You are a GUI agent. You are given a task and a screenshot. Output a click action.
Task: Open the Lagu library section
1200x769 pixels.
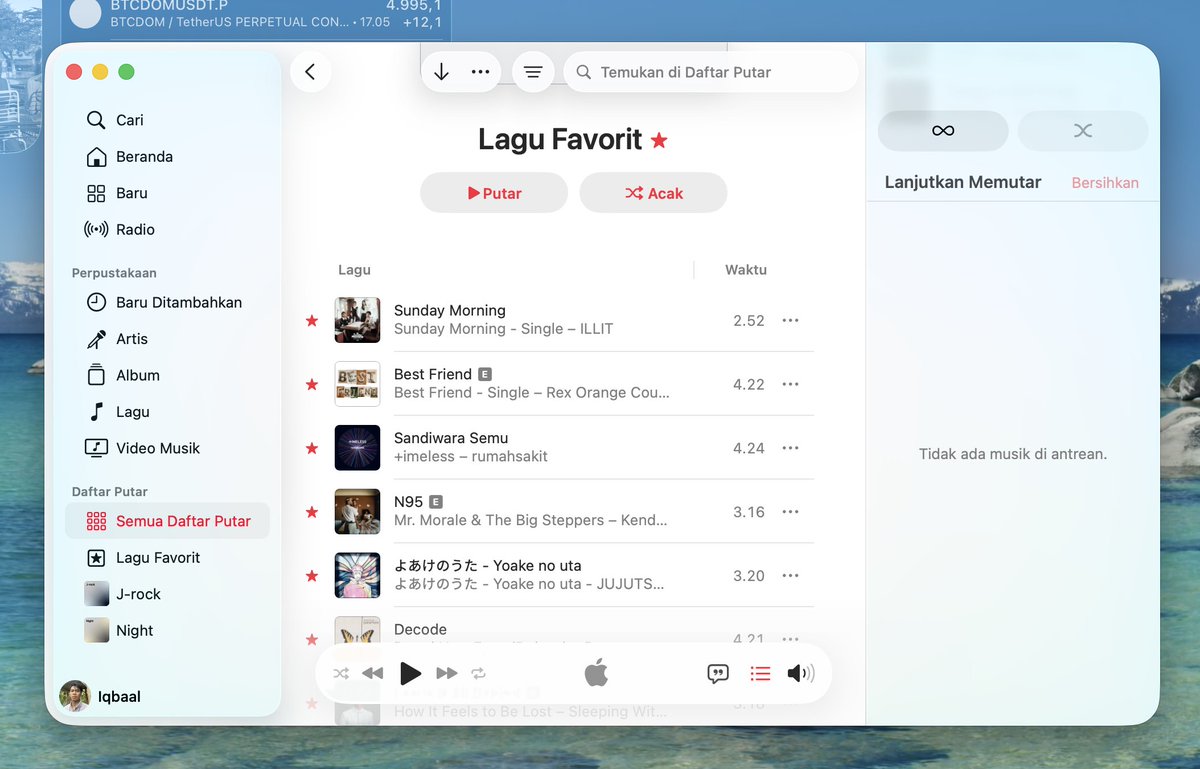click(x=167, y=411)
